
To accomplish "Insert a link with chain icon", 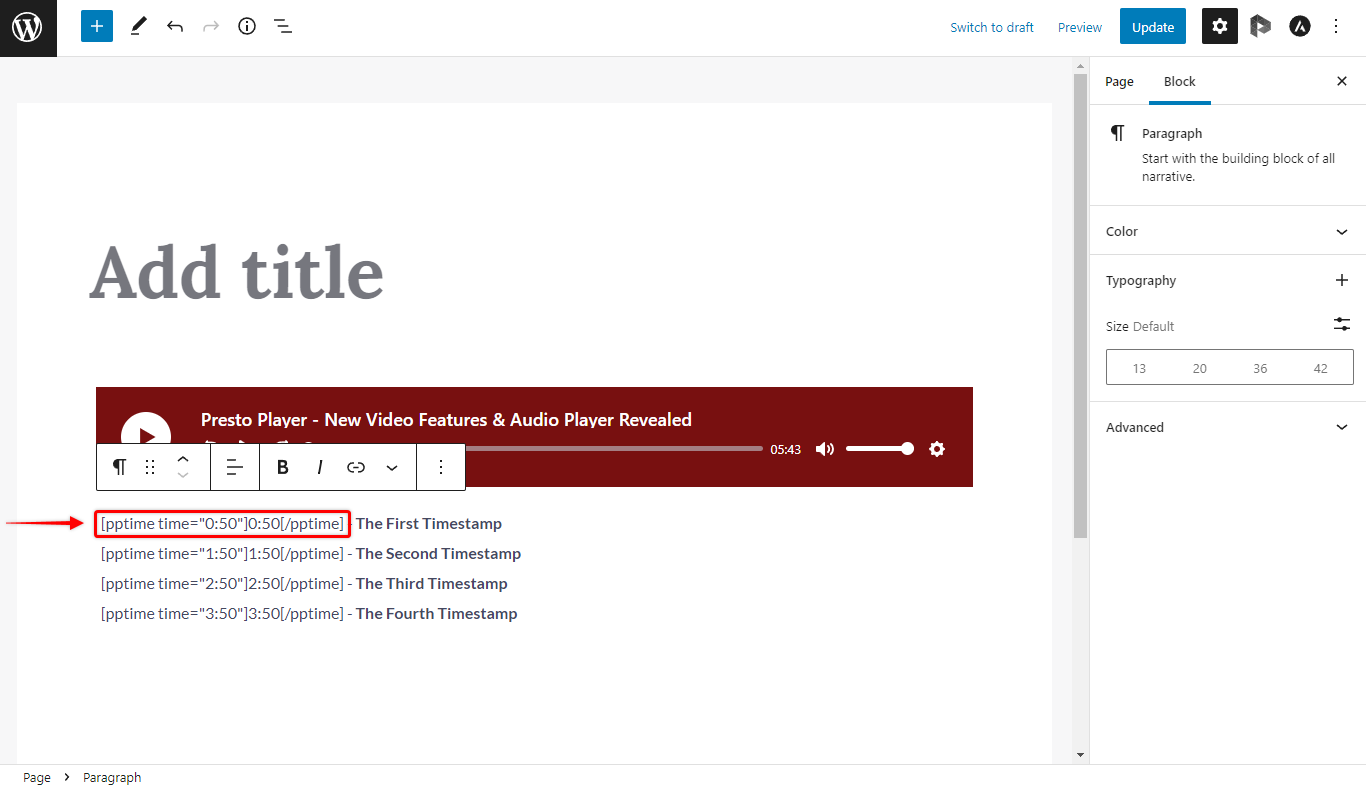I will click(x=356, y=467).
